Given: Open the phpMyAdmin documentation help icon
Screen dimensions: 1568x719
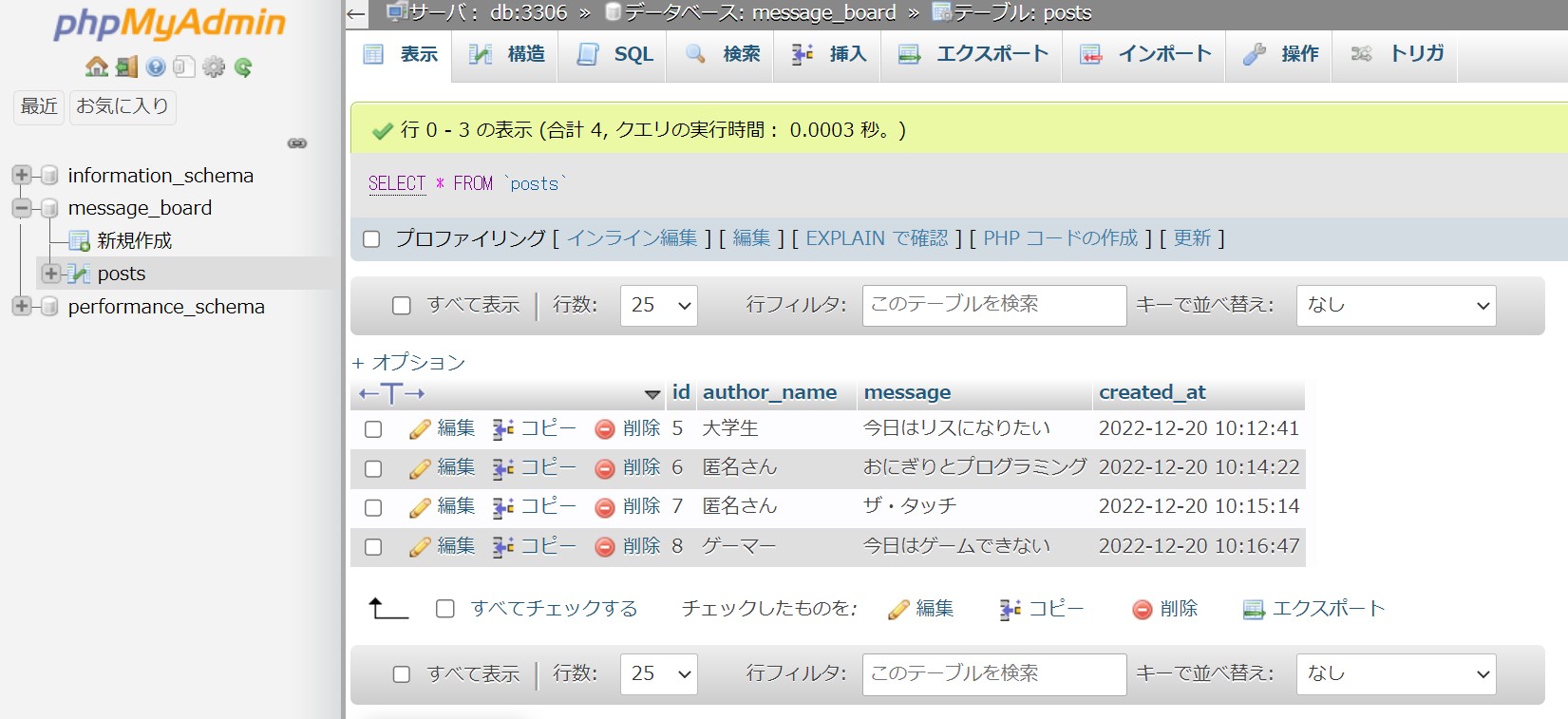Looking at the screenshot, I should coord(156,66).
